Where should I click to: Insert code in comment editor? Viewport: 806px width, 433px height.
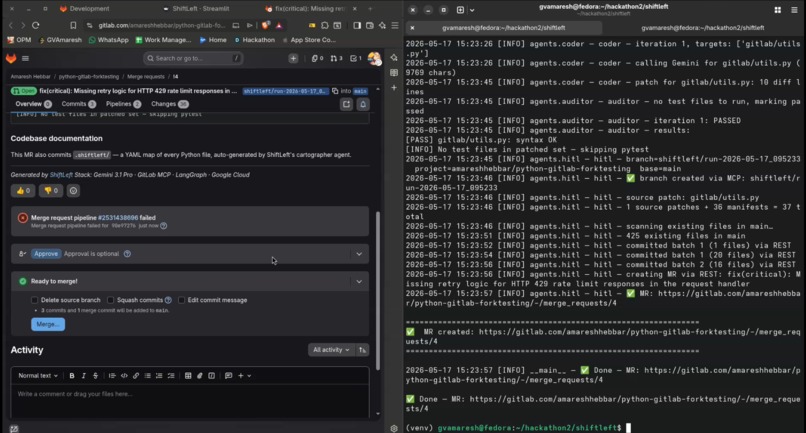124,376
